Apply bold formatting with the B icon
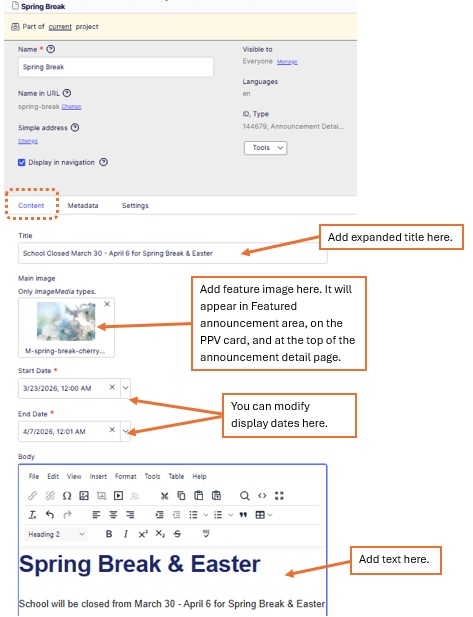The width and height of the screenshot is (473, 617). (109, 534)
